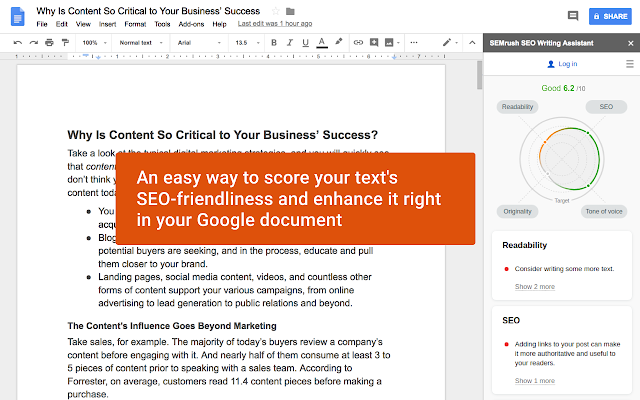Screen dimensions: 640x400
Task: Click the blue SHARE button
Action: point(610,16)
